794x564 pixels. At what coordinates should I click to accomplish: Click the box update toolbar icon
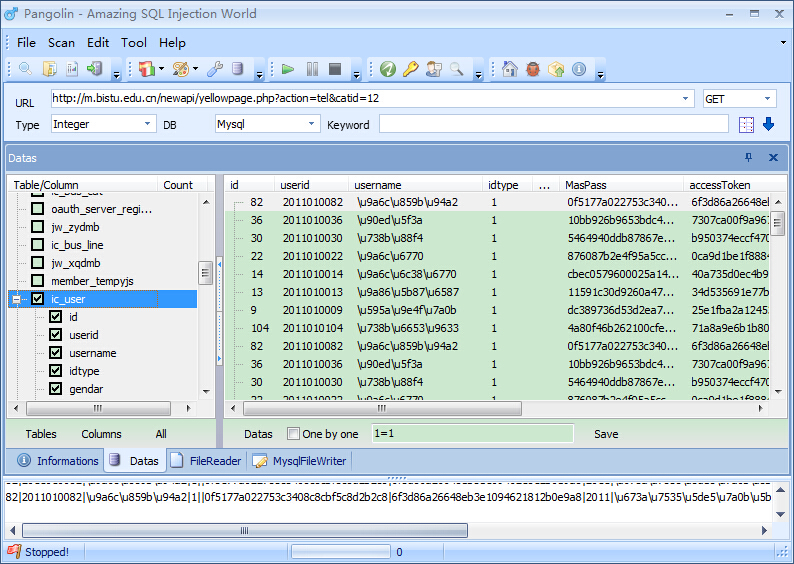tap(556, 69)
